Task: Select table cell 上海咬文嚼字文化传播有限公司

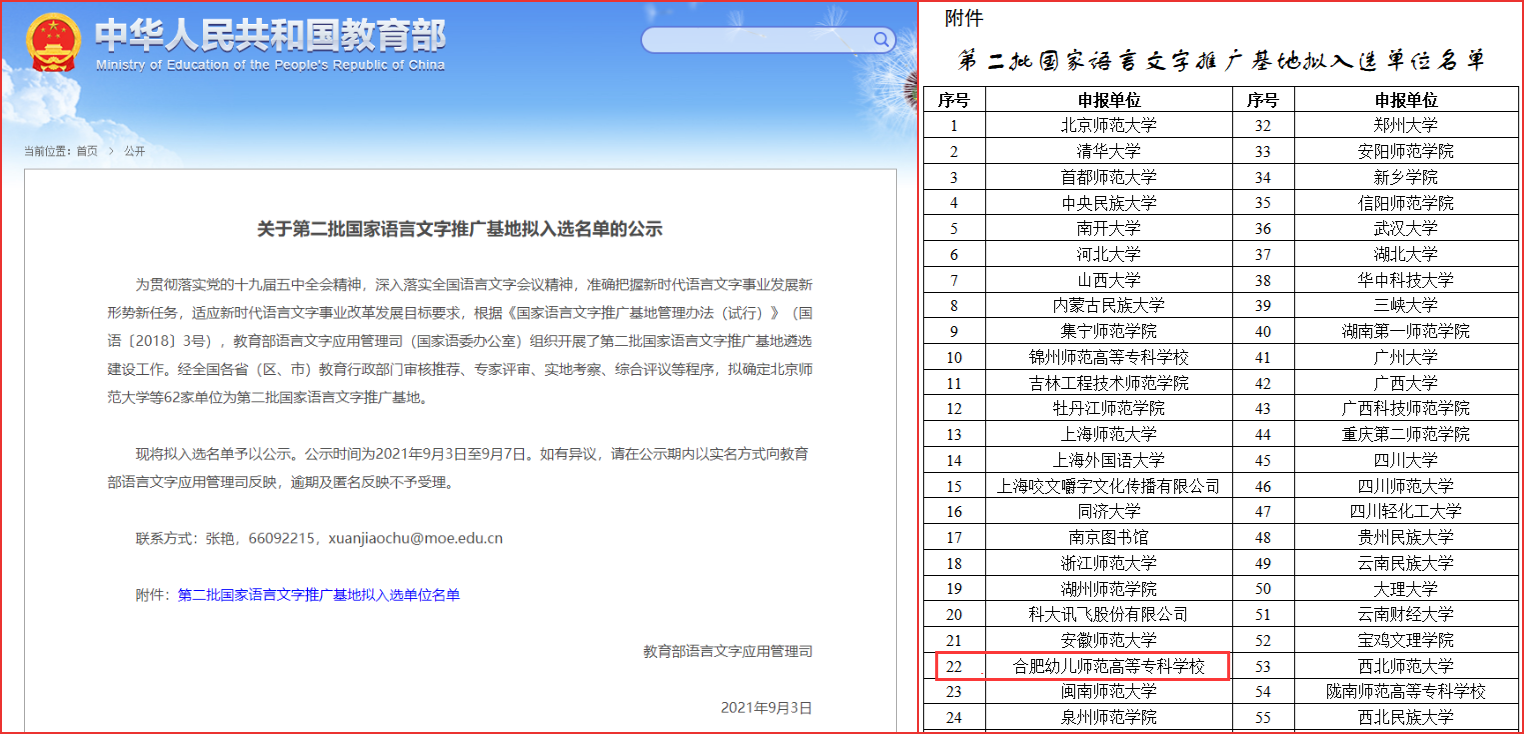Action: [1109, 486]
